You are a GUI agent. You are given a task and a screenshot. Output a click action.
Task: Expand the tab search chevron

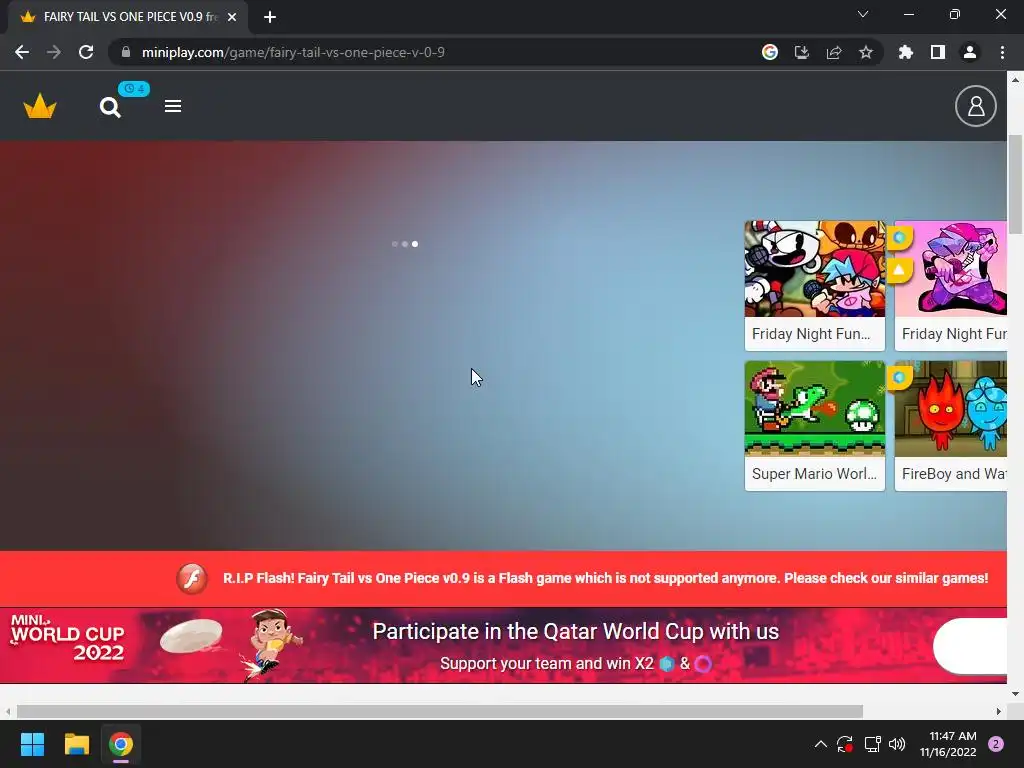(863, 14)
